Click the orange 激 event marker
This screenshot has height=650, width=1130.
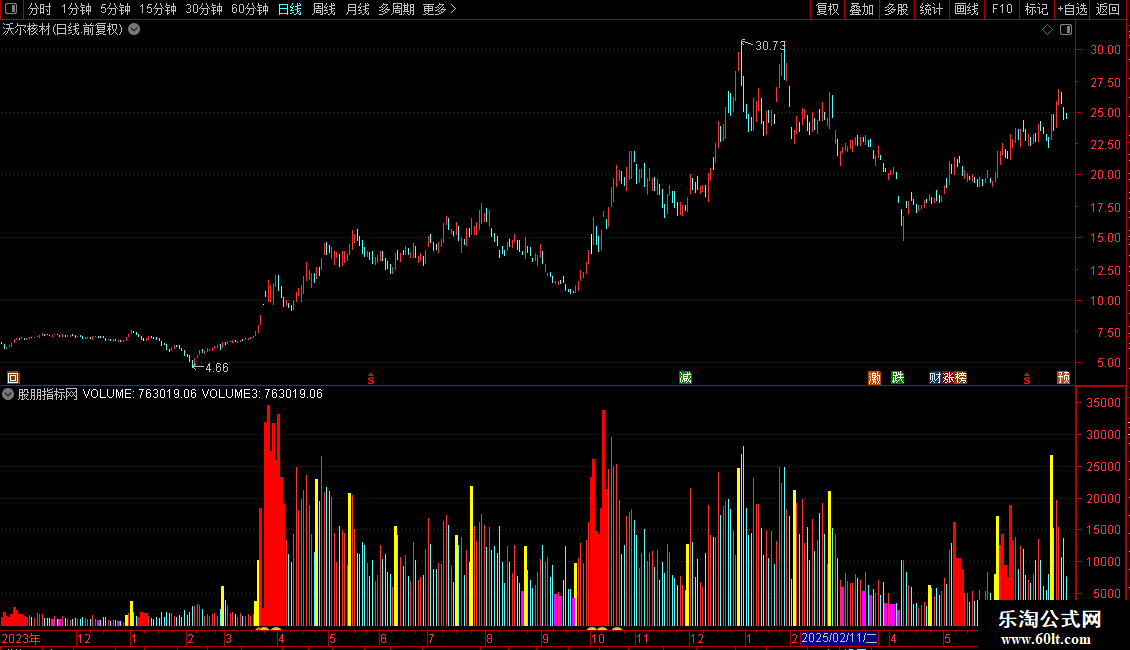pos(874,378)
